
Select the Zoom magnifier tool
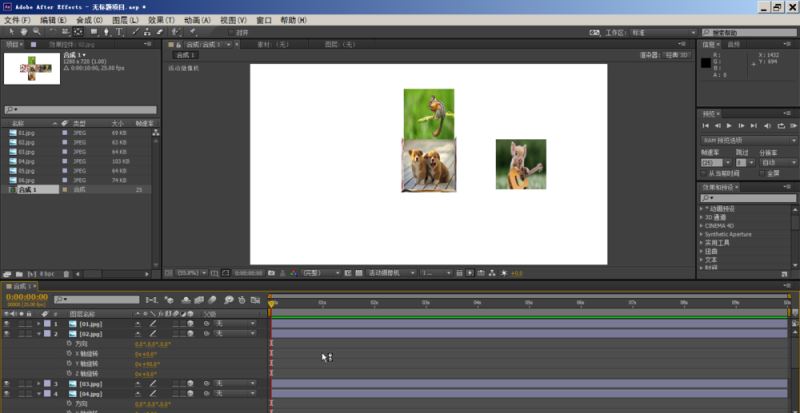(x=36, y=32)
